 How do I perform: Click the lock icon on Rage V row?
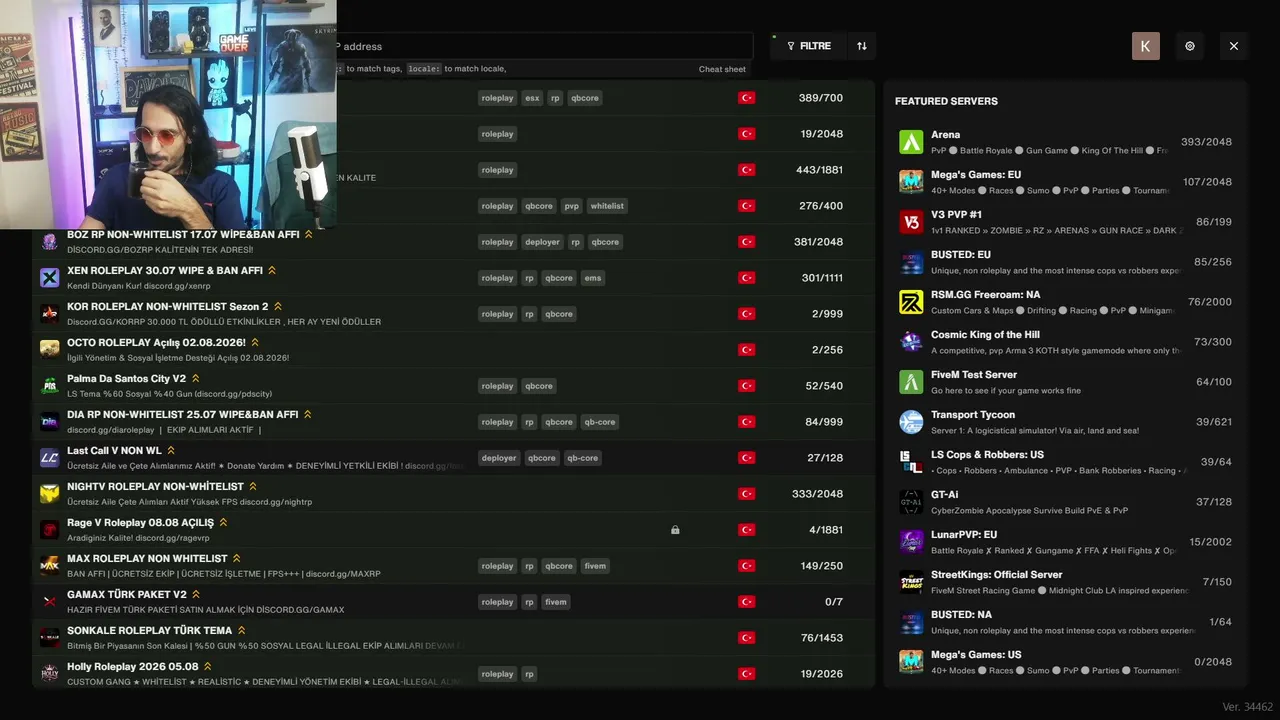coord(675,530)
